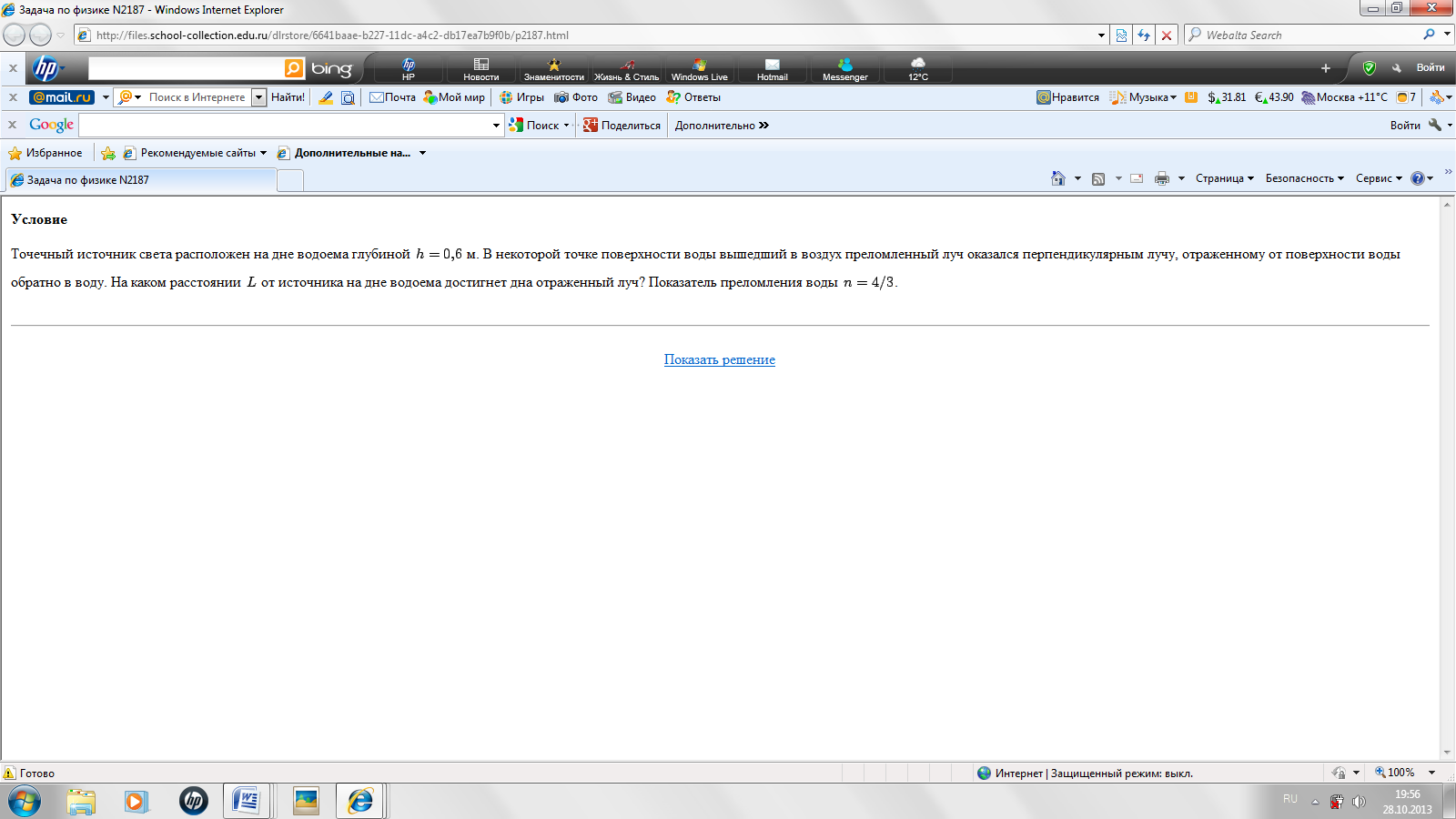1456x819 pixels.
Task: Open Mail.ru toolbar settings dropdown
Action: tap(1441, 97)
